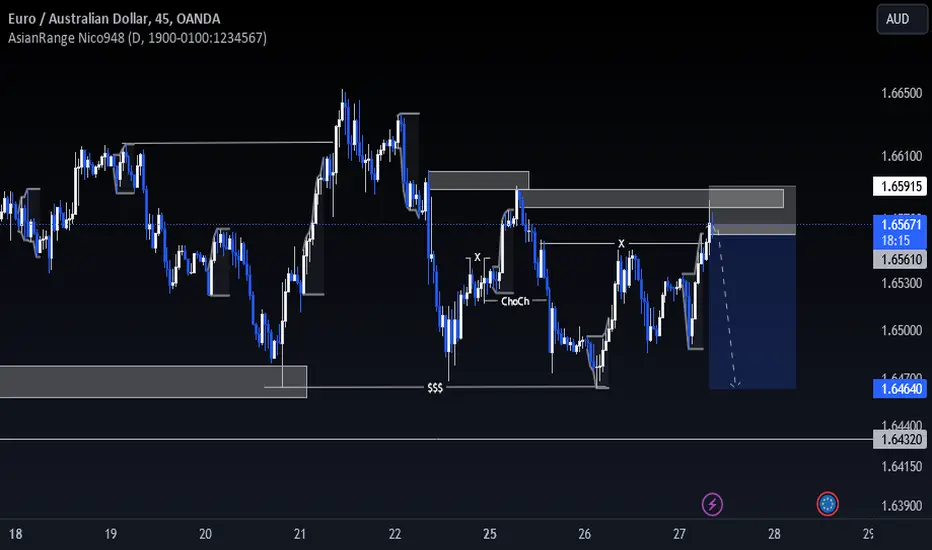The height and width of the screenshot is (550, 932).
Task: Click the purple lightning event icon
Action: pyautogui.click(x=712, y=504)
